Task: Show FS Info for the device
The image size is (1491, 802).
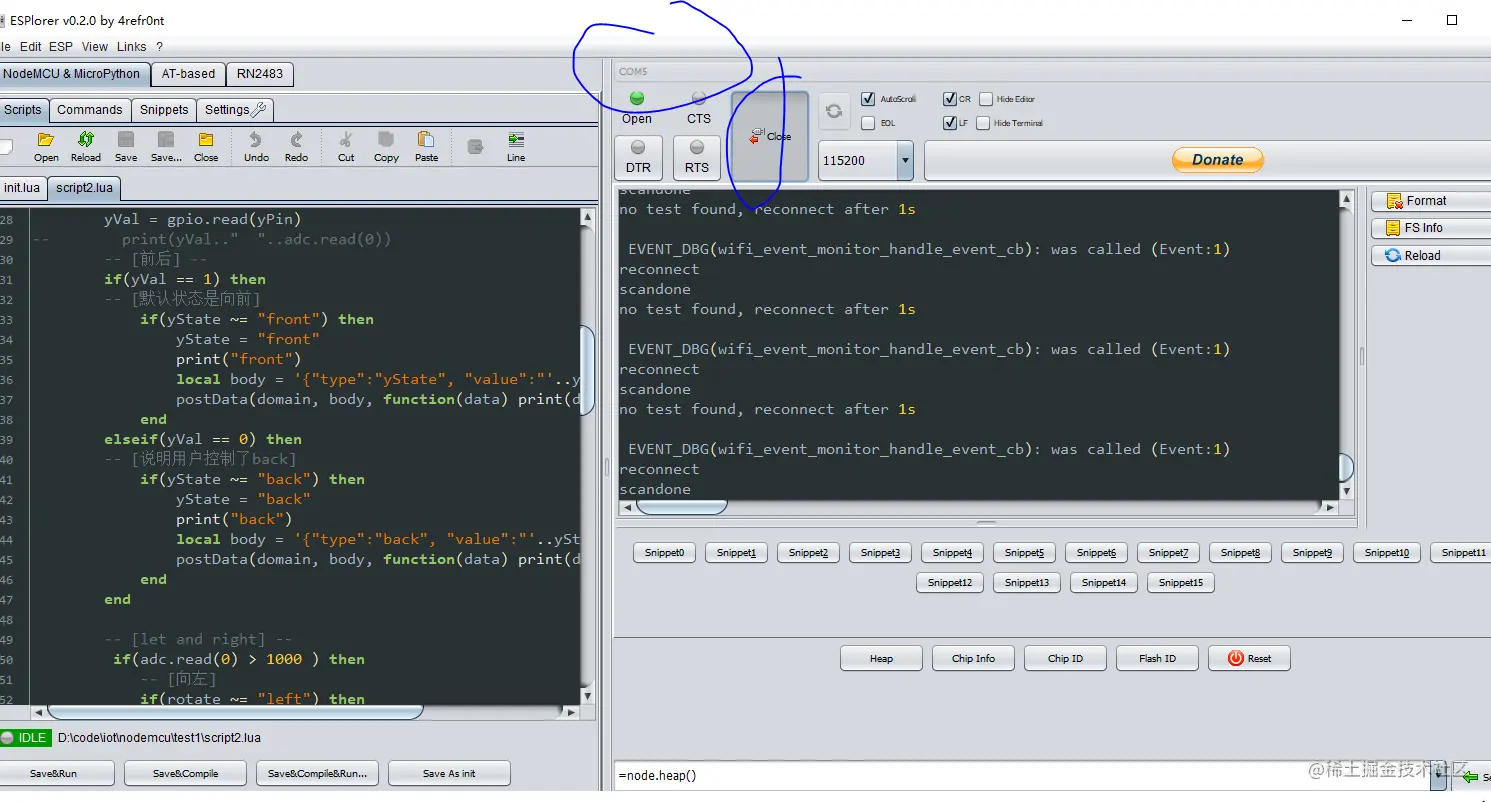Action: 1430,228
